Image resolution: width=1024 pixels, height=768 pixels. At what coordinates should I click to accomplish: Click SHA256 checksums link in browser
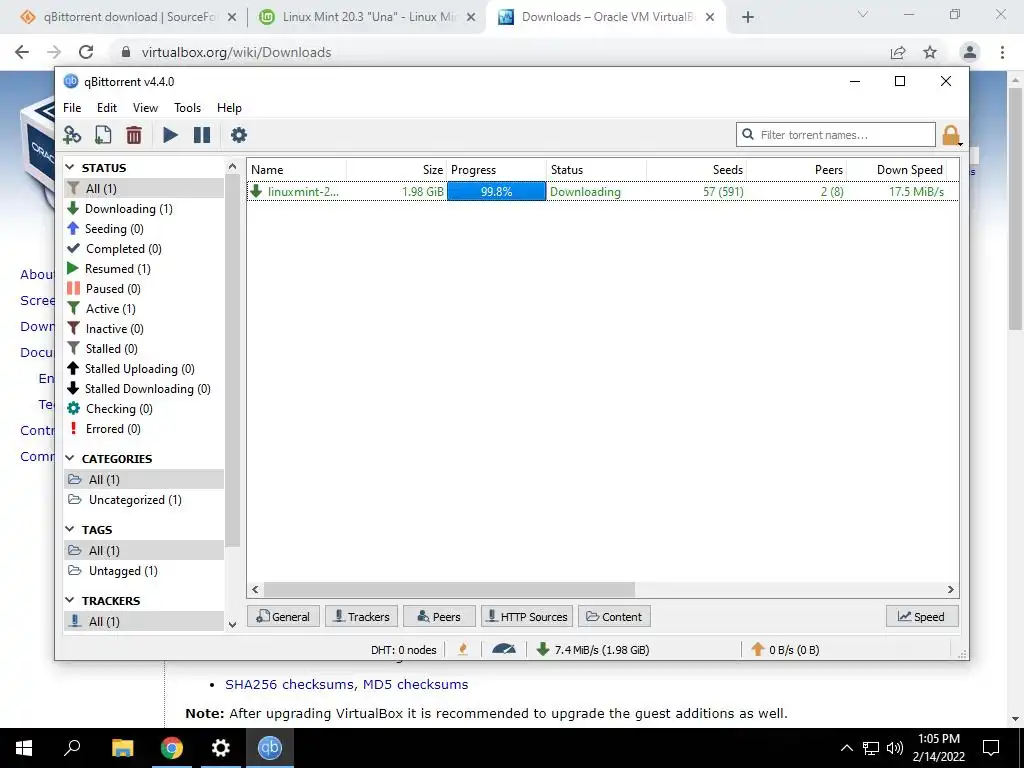coord(291,684)
